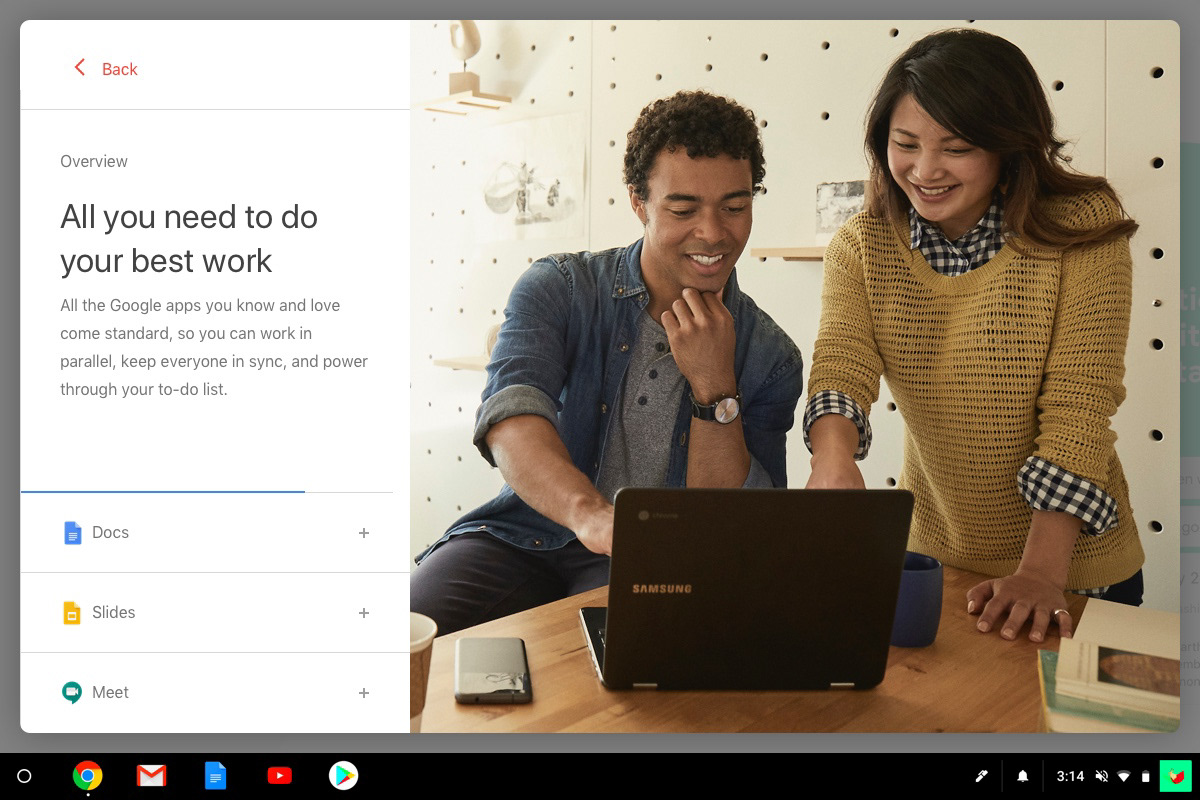Click the green-red avatar icon in tray

tap(1176, 776)
